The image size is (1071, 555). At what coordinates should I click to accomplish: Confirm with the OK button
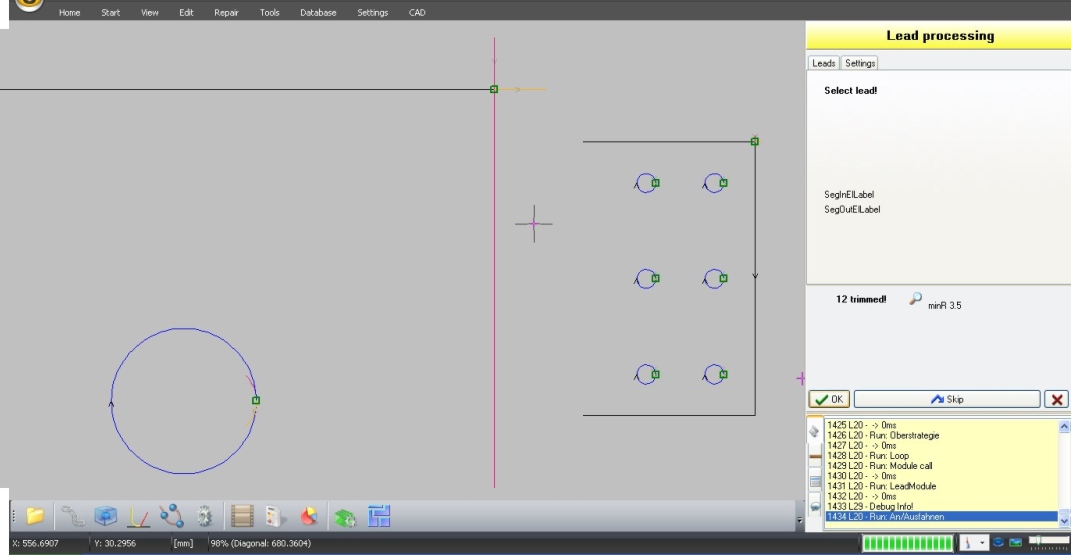(x=829, y=399)
